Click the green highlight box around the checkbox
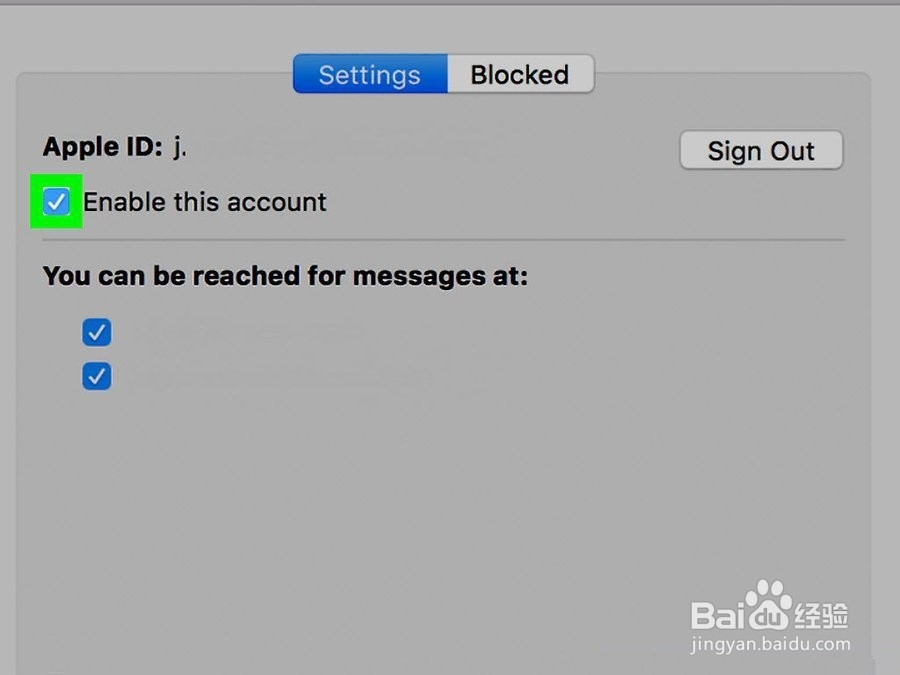Viewport: 900px width, 675px height. 56,201
